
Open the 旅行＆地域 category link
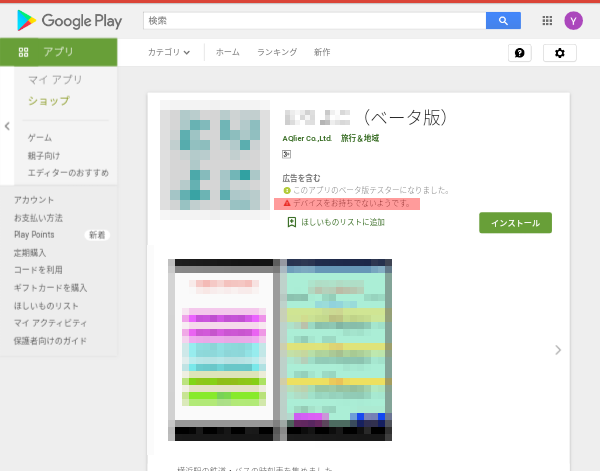[360, 138]
